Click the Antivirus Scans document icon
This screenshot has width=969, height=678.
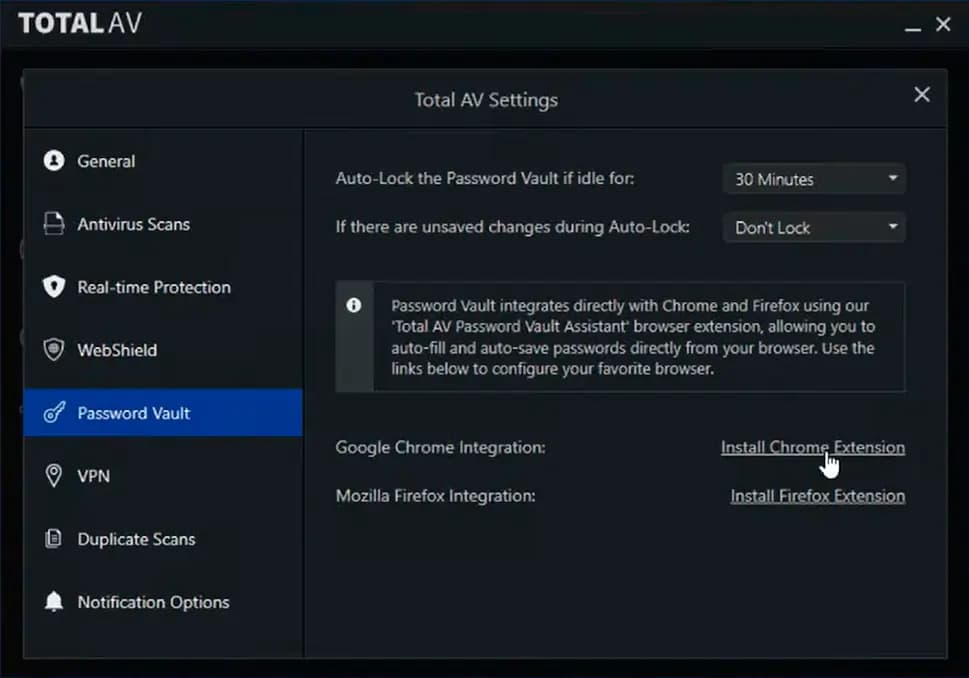tap(54, 224)
